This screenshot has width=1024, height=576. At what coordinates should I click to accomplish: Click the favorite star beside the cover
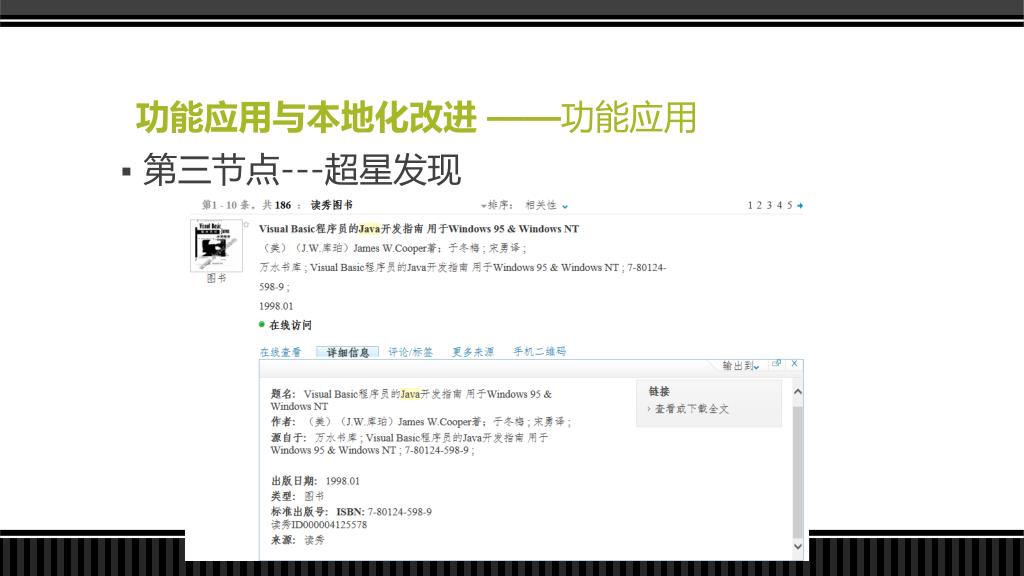(246, 225)
